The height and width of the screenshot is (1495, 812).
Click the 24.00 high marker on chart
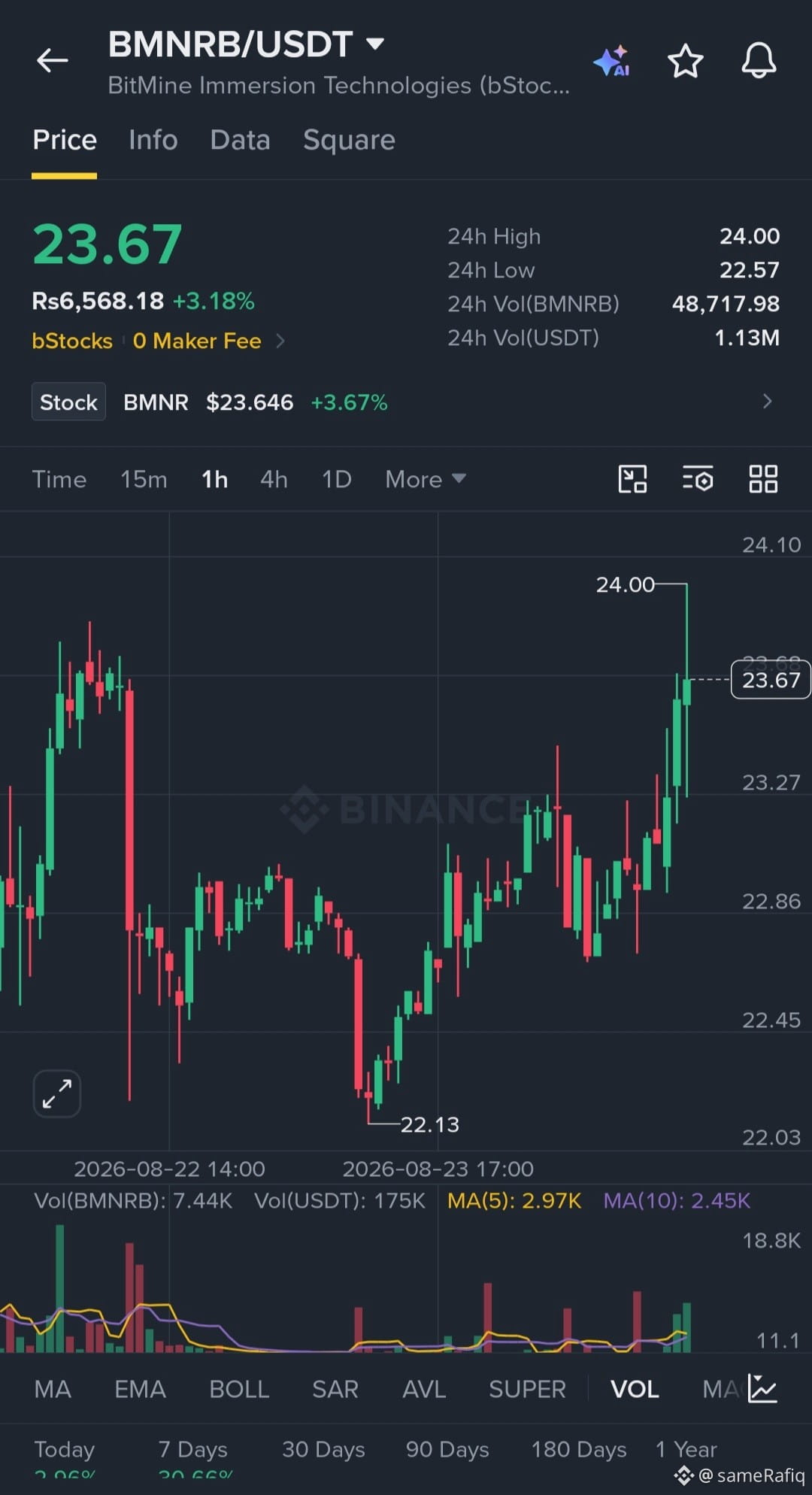point(626,584)
